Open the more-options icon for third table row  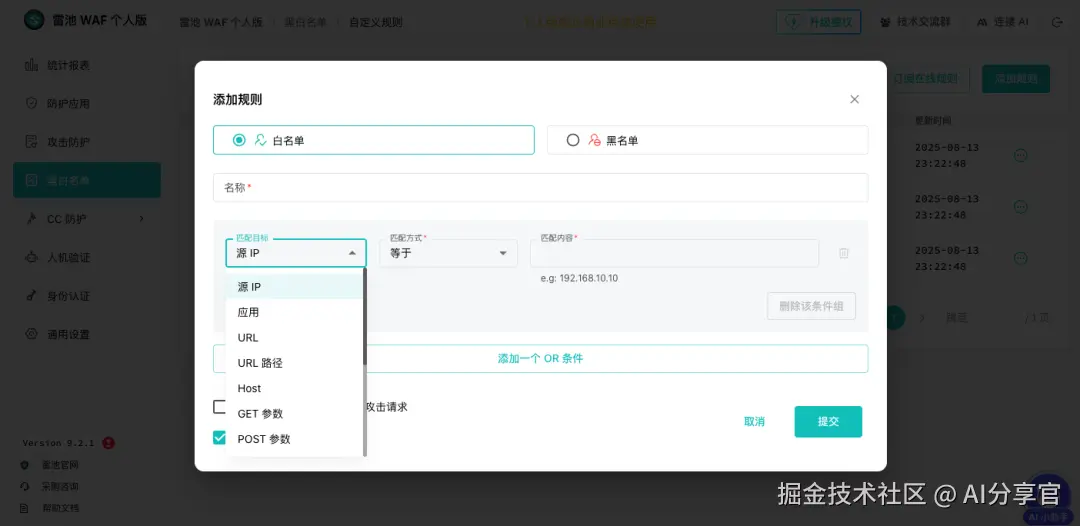[x=1021, y=258]
